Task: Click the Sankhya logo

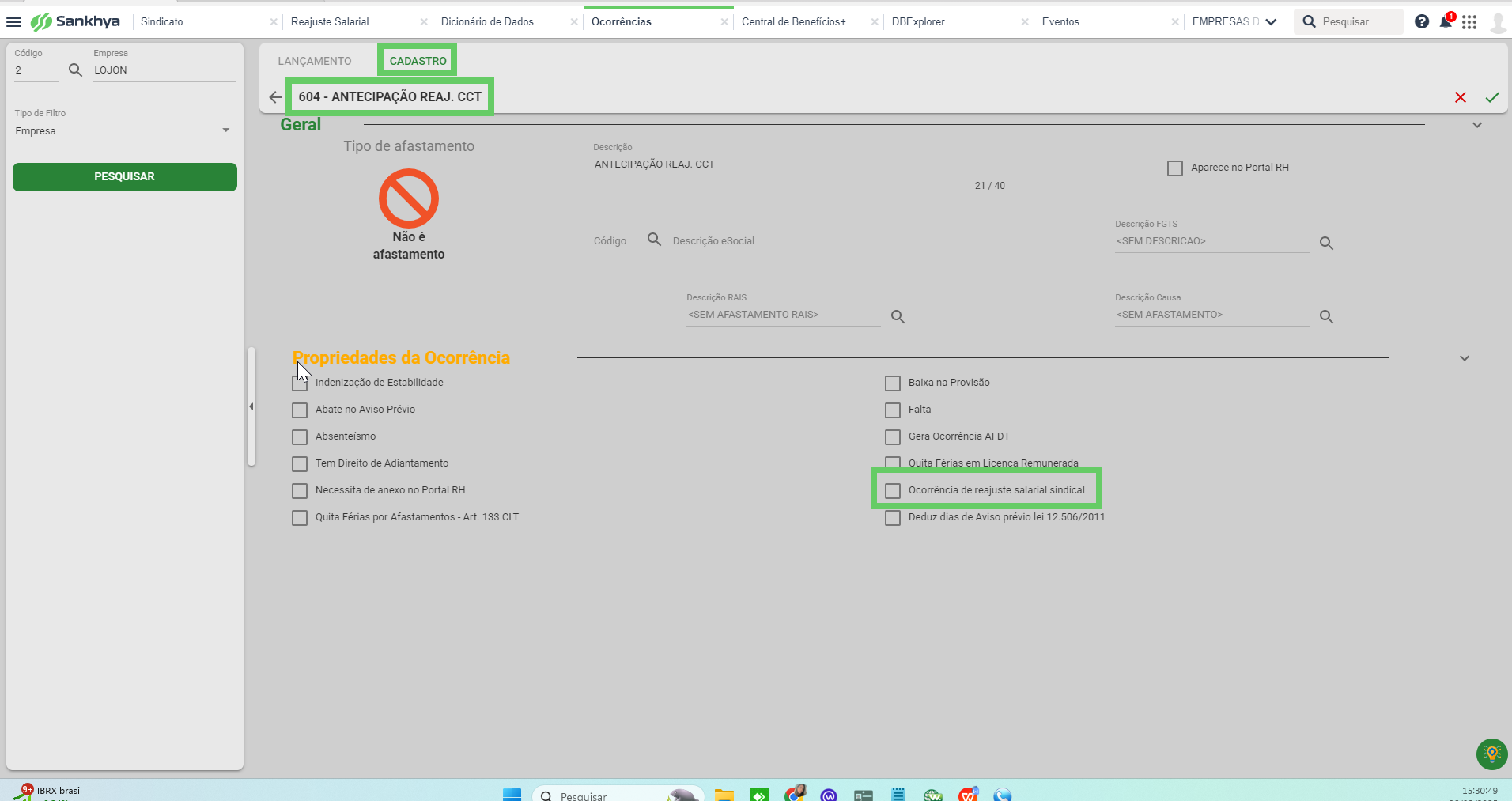Action: pos(75,21)
